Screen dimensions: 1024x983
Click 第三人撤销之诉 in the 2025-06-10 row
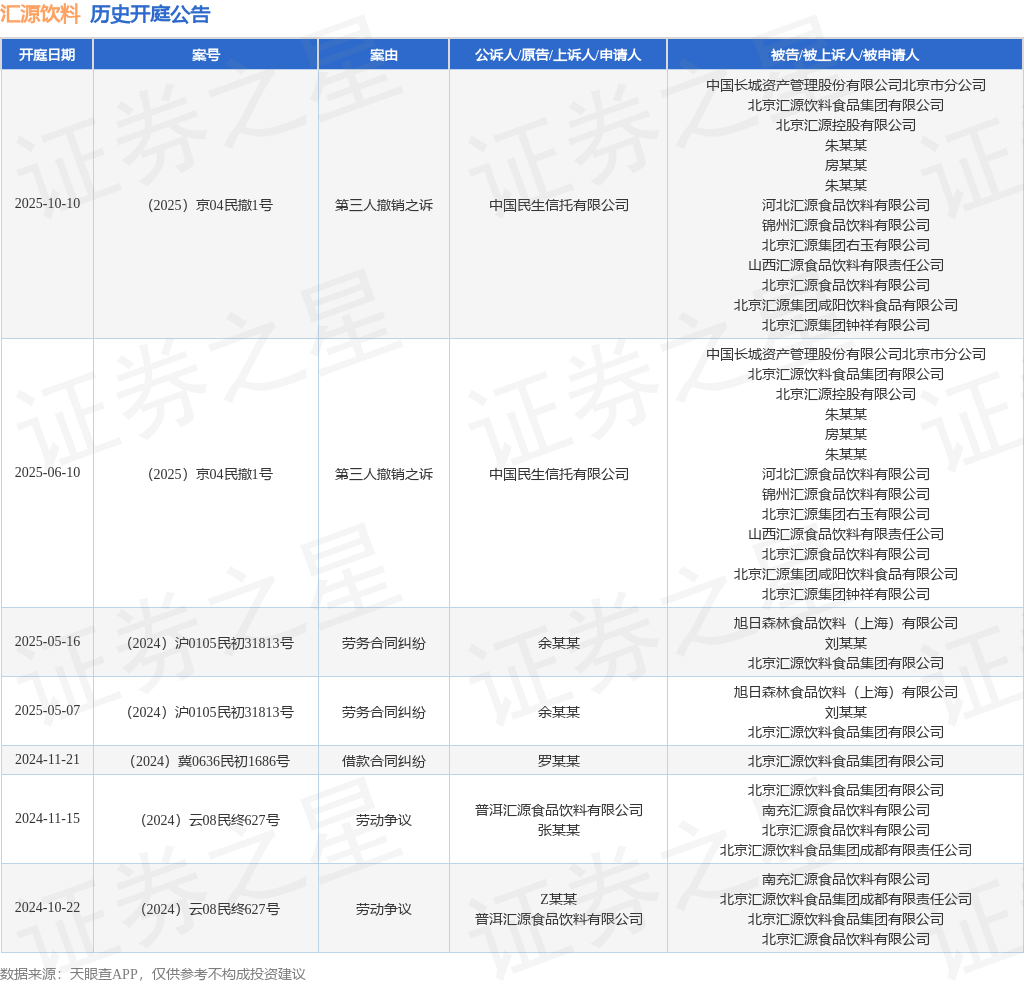click(x=383, y=474)
